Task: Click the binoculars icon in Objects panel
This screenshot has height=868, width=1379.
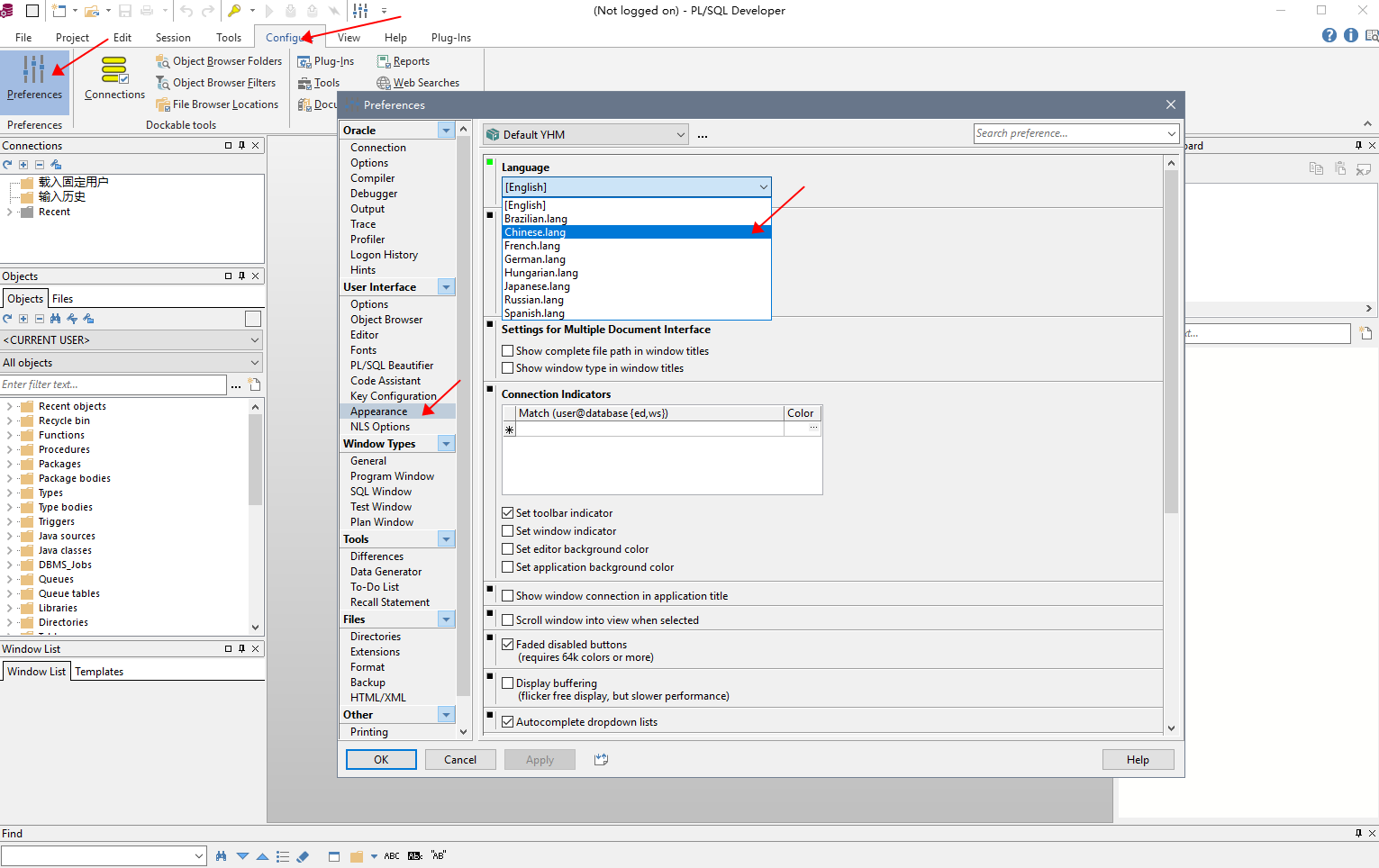Action: [x=56, y=319]
